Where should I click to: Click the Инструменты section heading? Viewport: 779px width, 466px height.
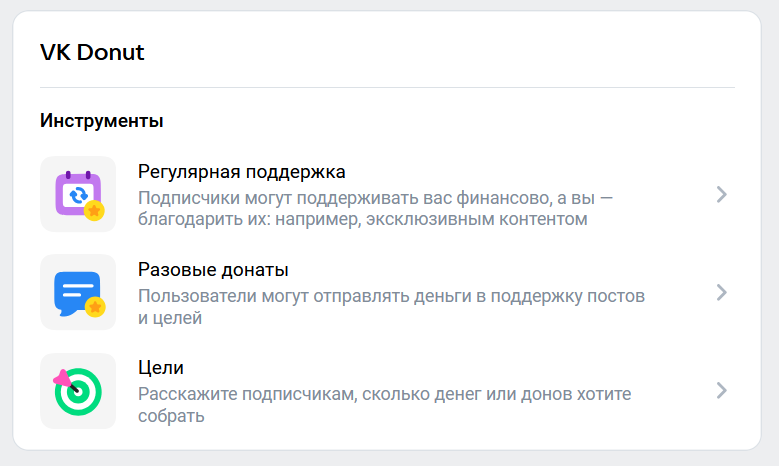[x=102, y=121]
